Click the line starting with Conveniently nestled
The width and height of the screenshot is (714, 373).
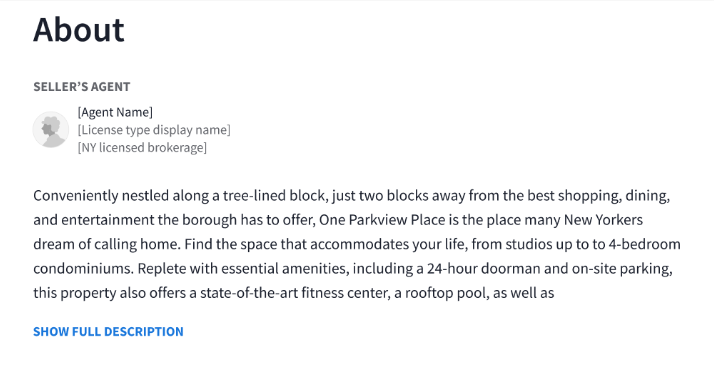click(352, 196)
